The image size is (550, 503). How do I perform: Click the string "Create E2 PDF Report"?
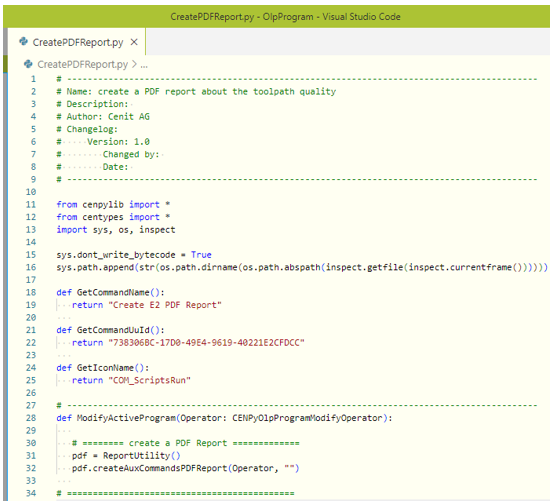click(x=165, y=305)
